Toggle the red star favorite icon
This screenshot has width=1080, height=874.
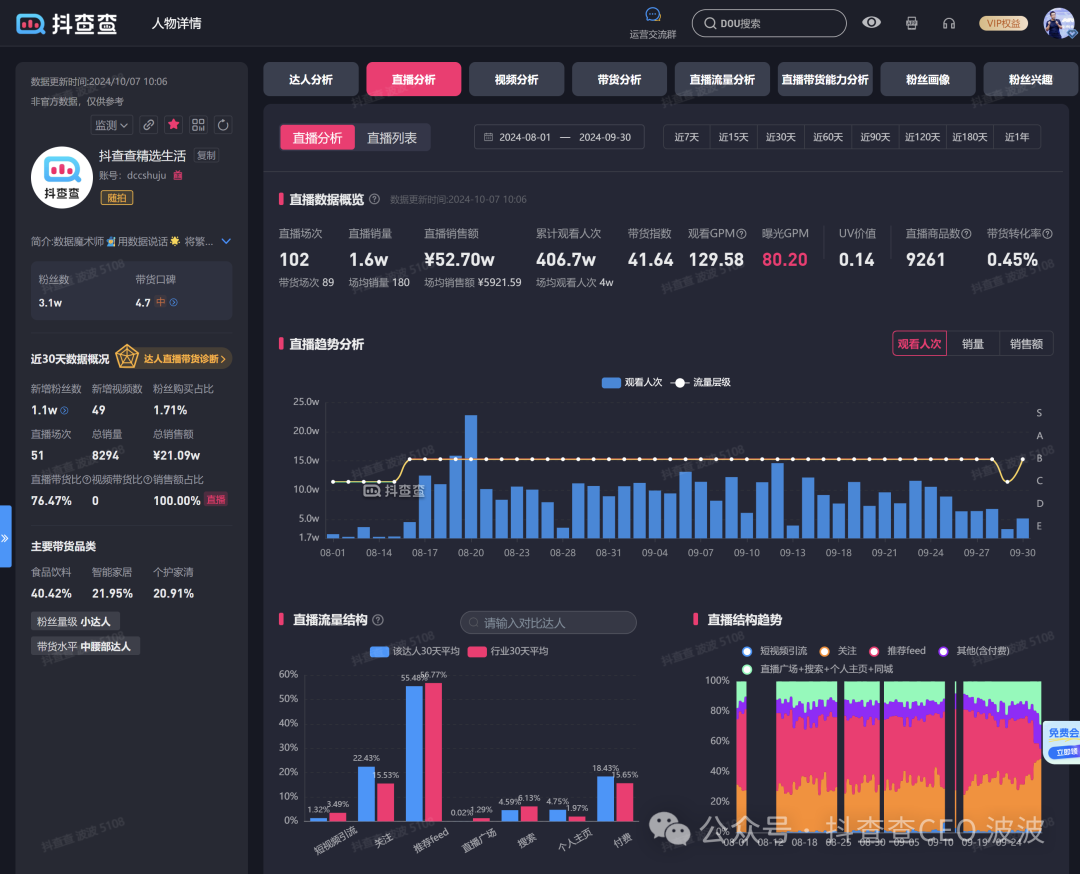(x=174, y=125)
